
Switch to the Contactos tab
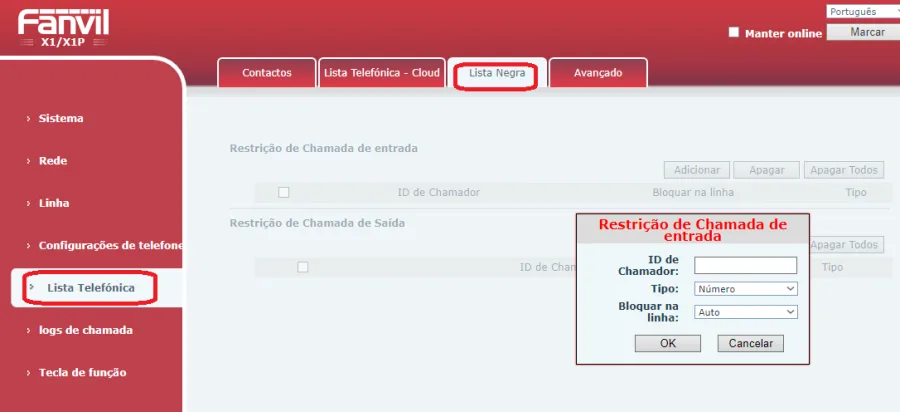pos(267,73)
